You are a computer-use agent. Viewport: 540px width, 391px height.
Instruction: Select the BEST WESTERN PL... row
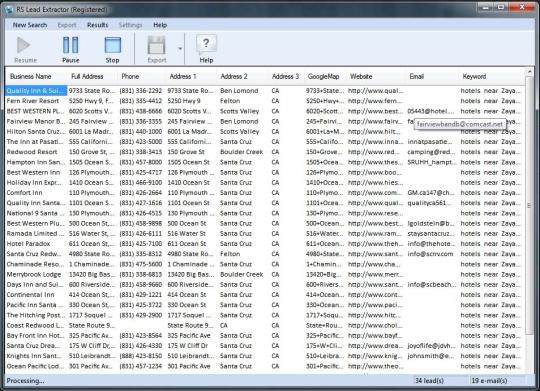click(x=265, y=111)
